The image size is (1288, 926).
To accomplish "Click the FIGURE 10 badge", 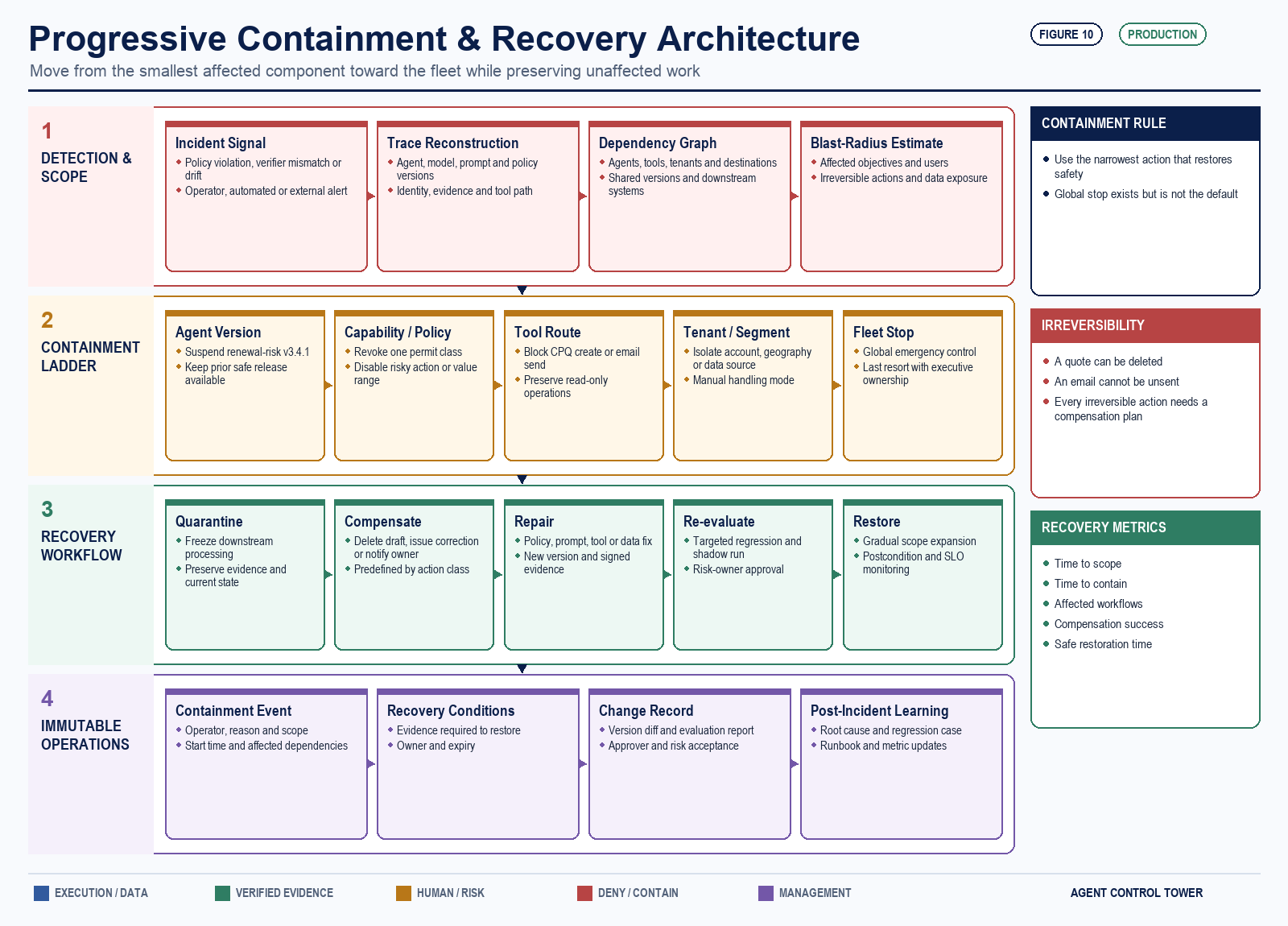I will point(1066,35).
